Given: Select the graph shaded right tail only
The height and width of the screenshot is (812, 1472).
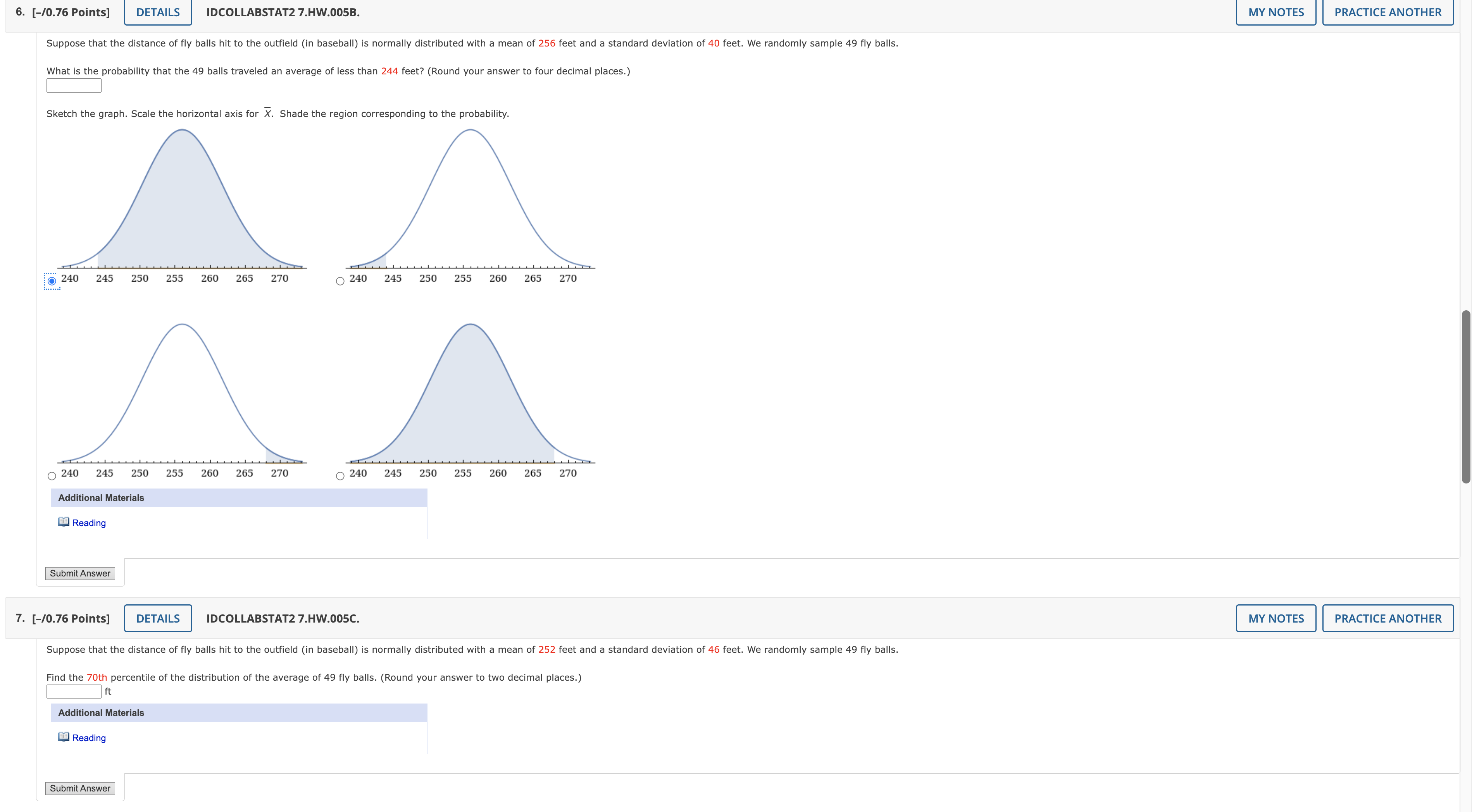Looking at the screenshot, I should [52, 476].
